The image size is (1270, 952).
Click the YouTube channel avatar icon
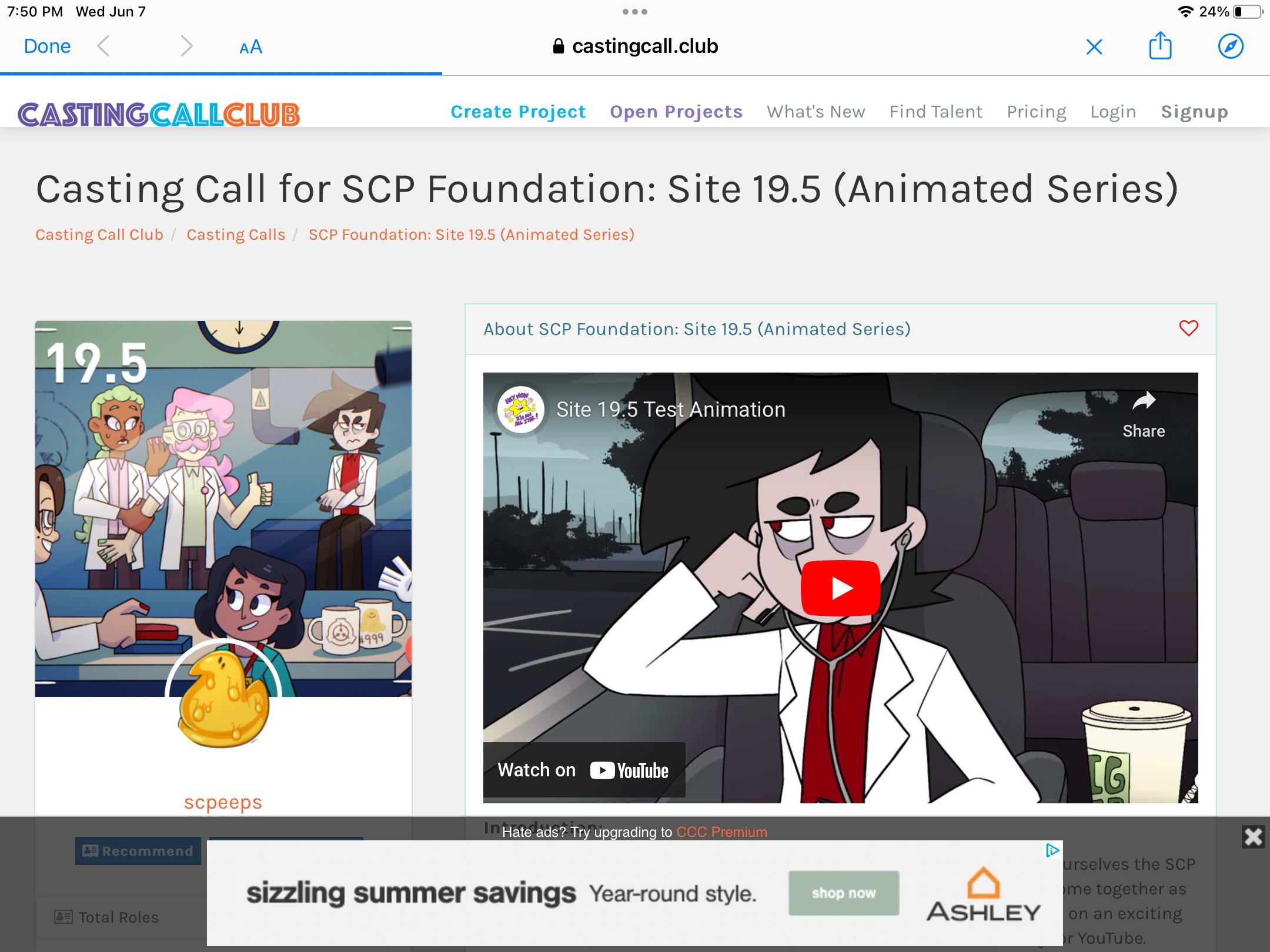(520, 409)
